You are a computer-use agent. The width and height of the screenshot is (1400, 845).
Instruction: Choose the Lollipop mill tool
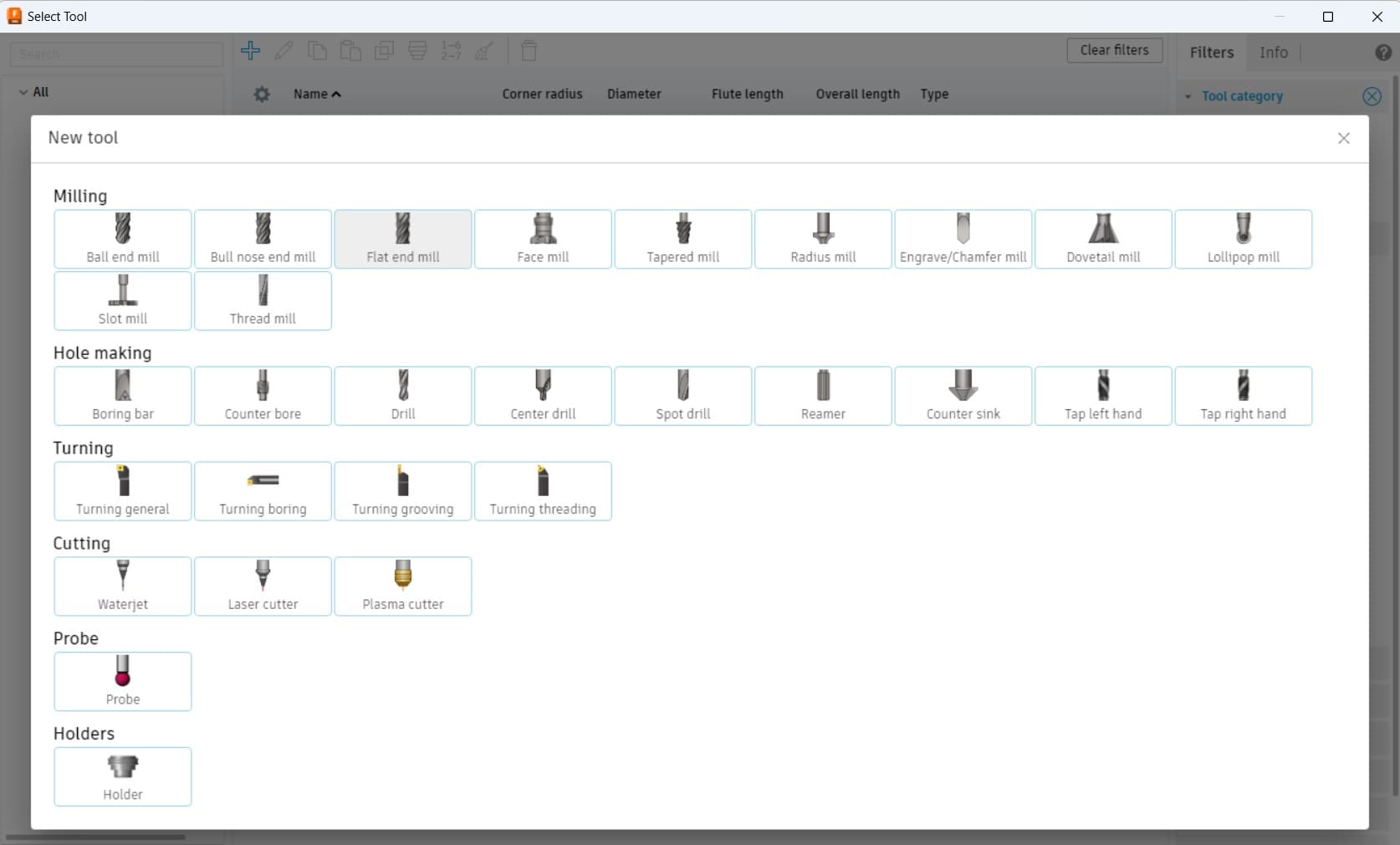[1244, 239]
